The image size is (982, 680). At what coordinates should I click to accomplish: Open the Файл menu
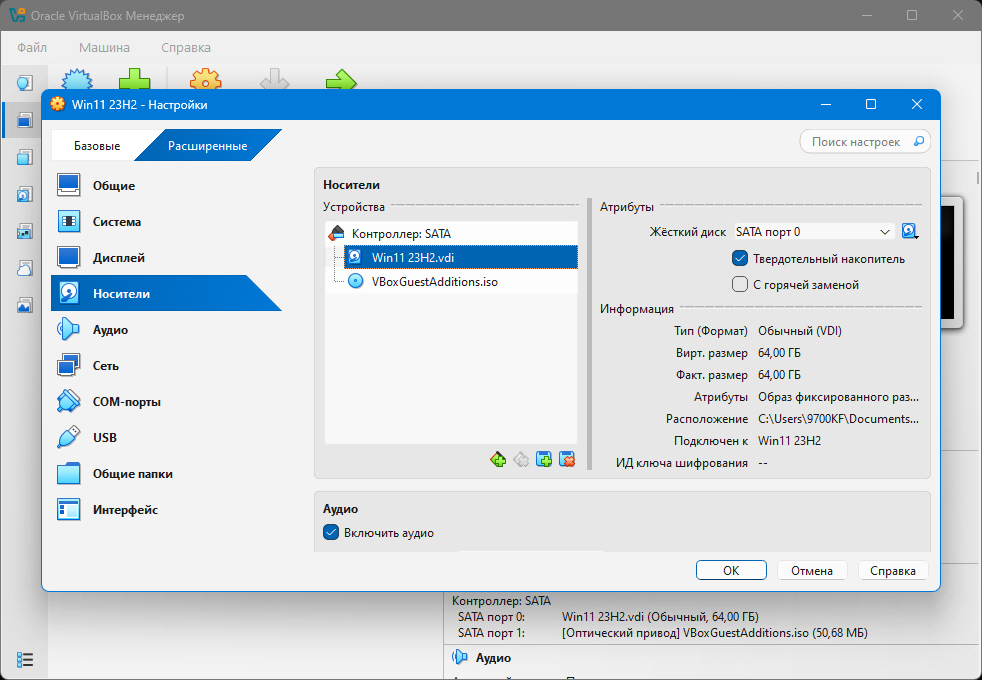click(x=32, y=48)
